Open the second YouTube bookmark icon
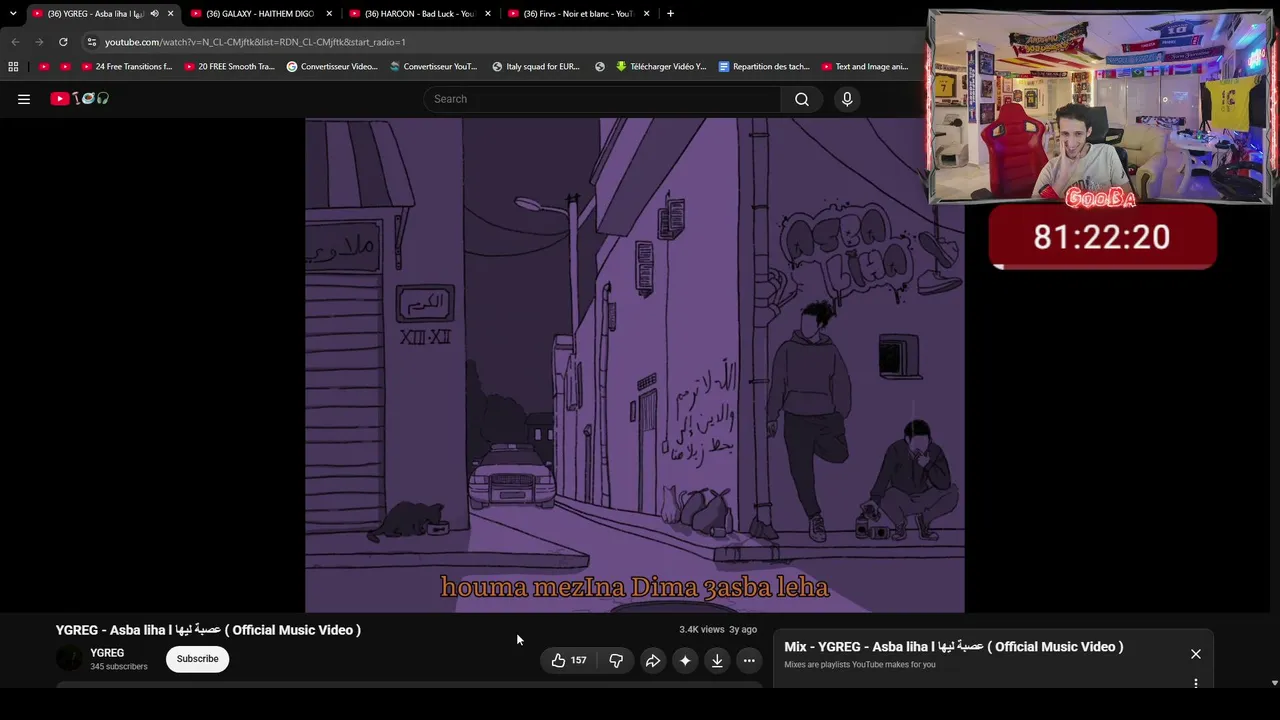The image size is (1280, 720). point(66,67)
